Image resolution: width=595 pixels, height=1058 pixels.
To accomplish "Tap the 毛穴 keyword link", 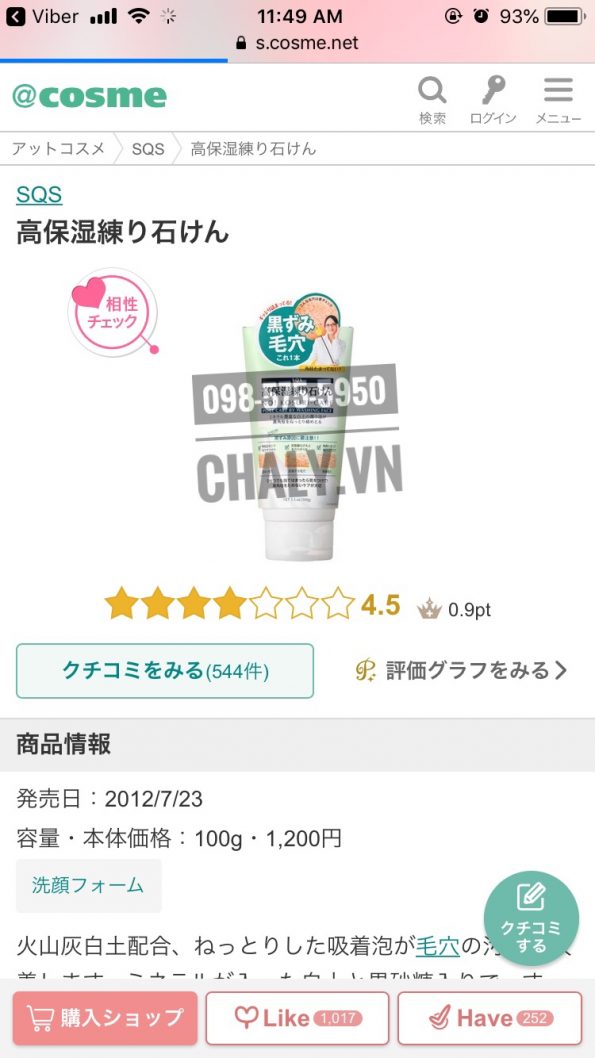I will [x=437, y=946].
